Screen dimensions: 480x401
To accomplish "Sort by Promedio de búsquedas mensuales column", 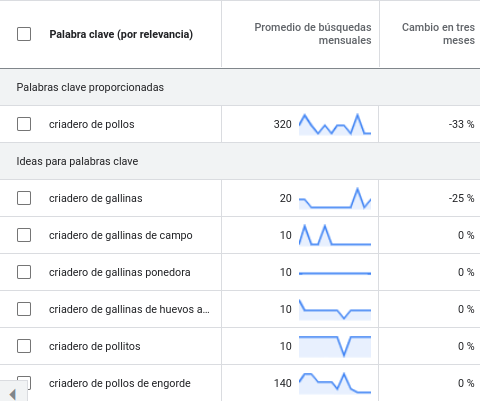I will (x=313, y=34).
